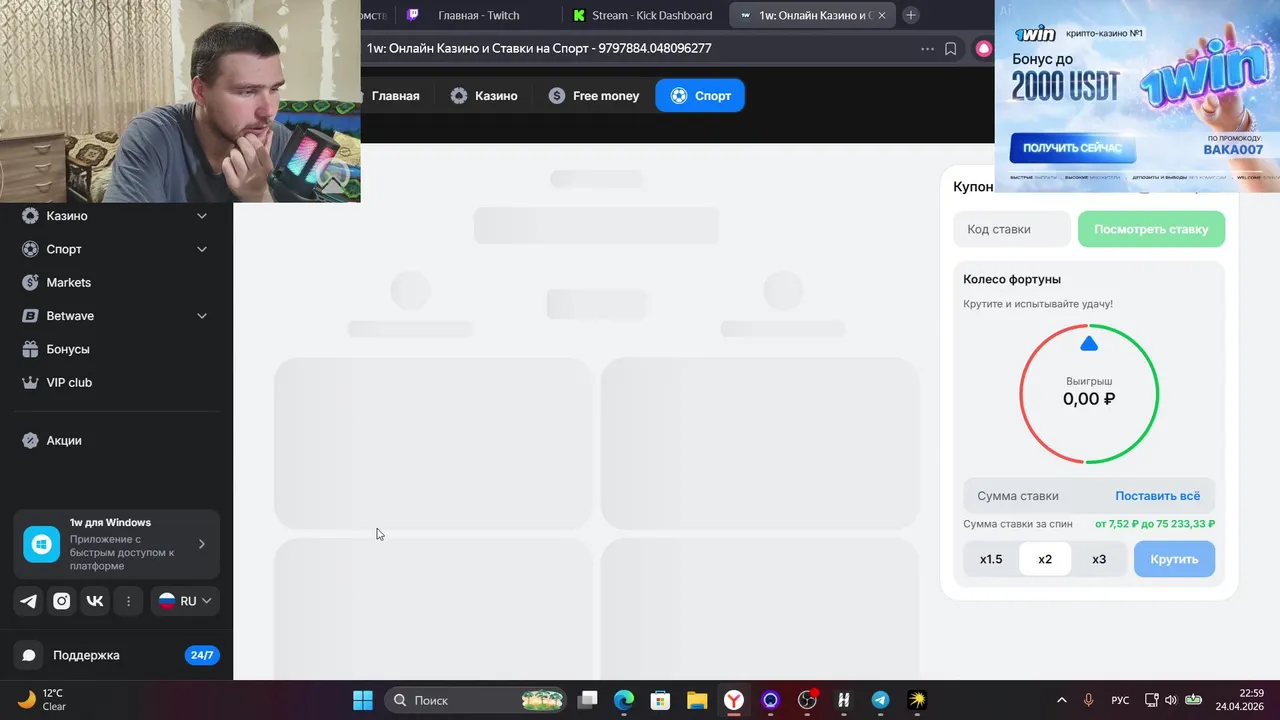Open OBS Studio from taskbar

[807, 700]
